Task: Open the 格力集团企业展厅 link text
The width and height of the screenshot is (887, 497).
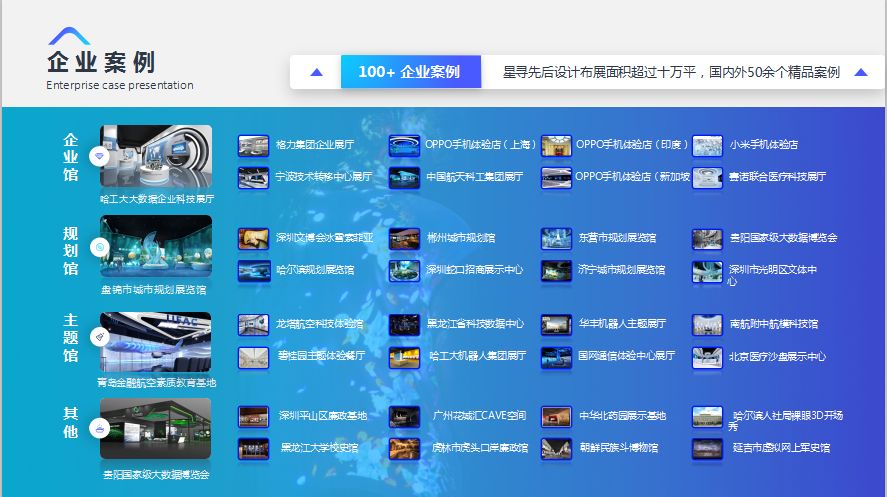Action: 315,145
